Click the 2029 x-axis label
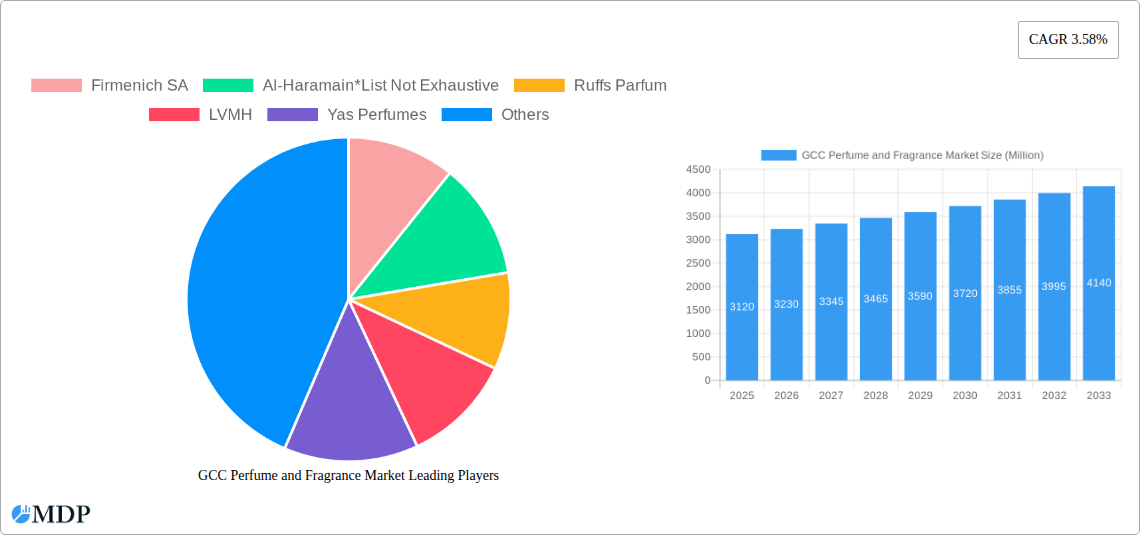1140x535 pixels. point(920,395)
